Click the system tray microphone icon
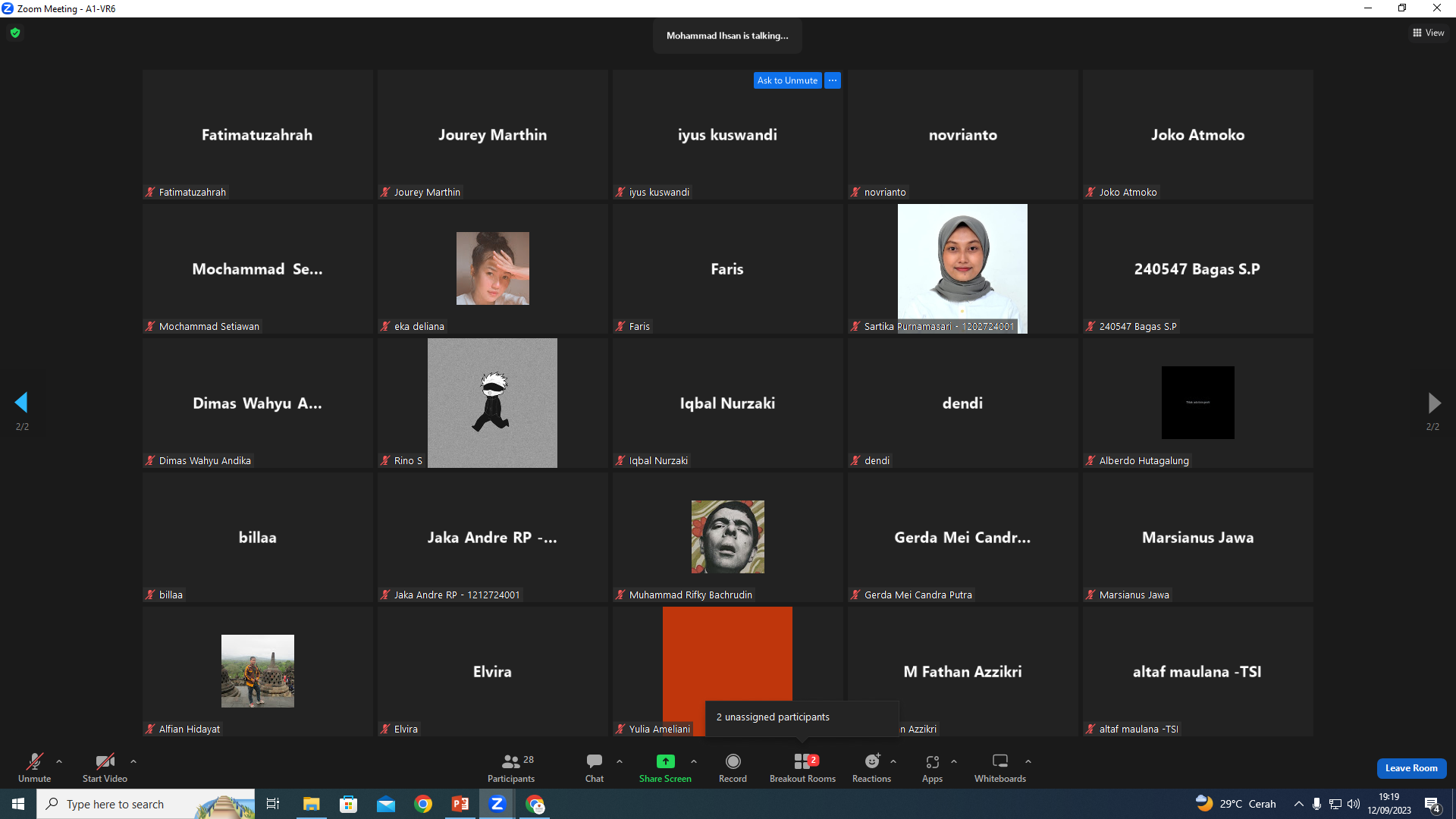The height and width of the screenshot is (819, 1456). (1317, 804)
